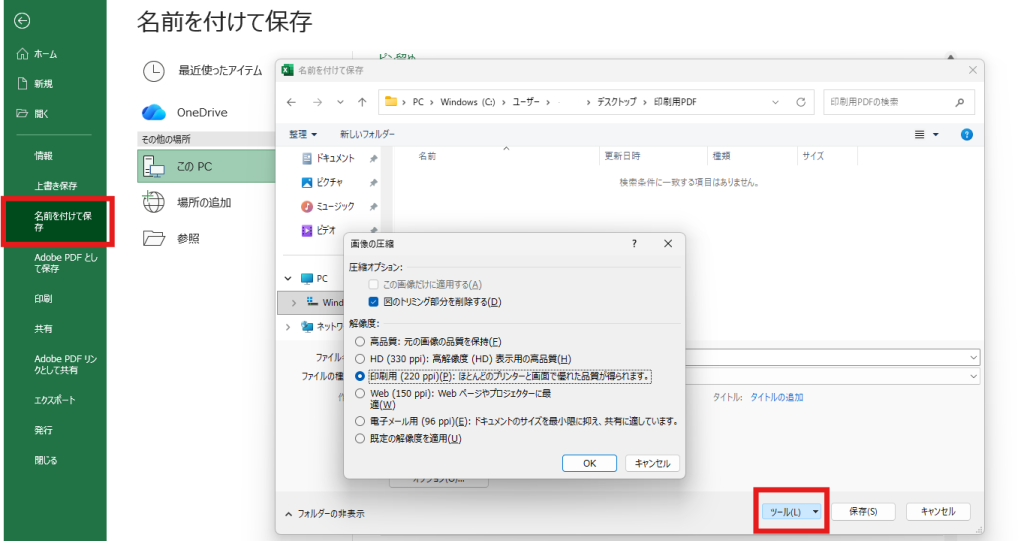Click the Windows (C:) breadcrumb segment
The width and height of the screenshot is (1024, 541).
[x=468, y=102]
